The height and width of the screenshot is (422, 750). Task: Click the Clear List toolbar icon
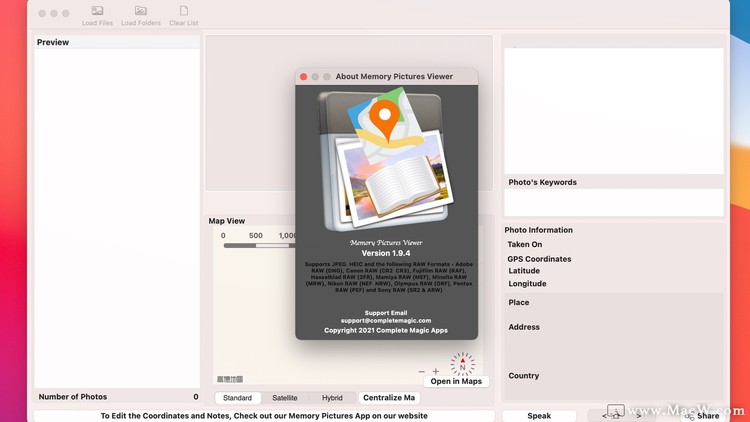click(x=183, y=15)
